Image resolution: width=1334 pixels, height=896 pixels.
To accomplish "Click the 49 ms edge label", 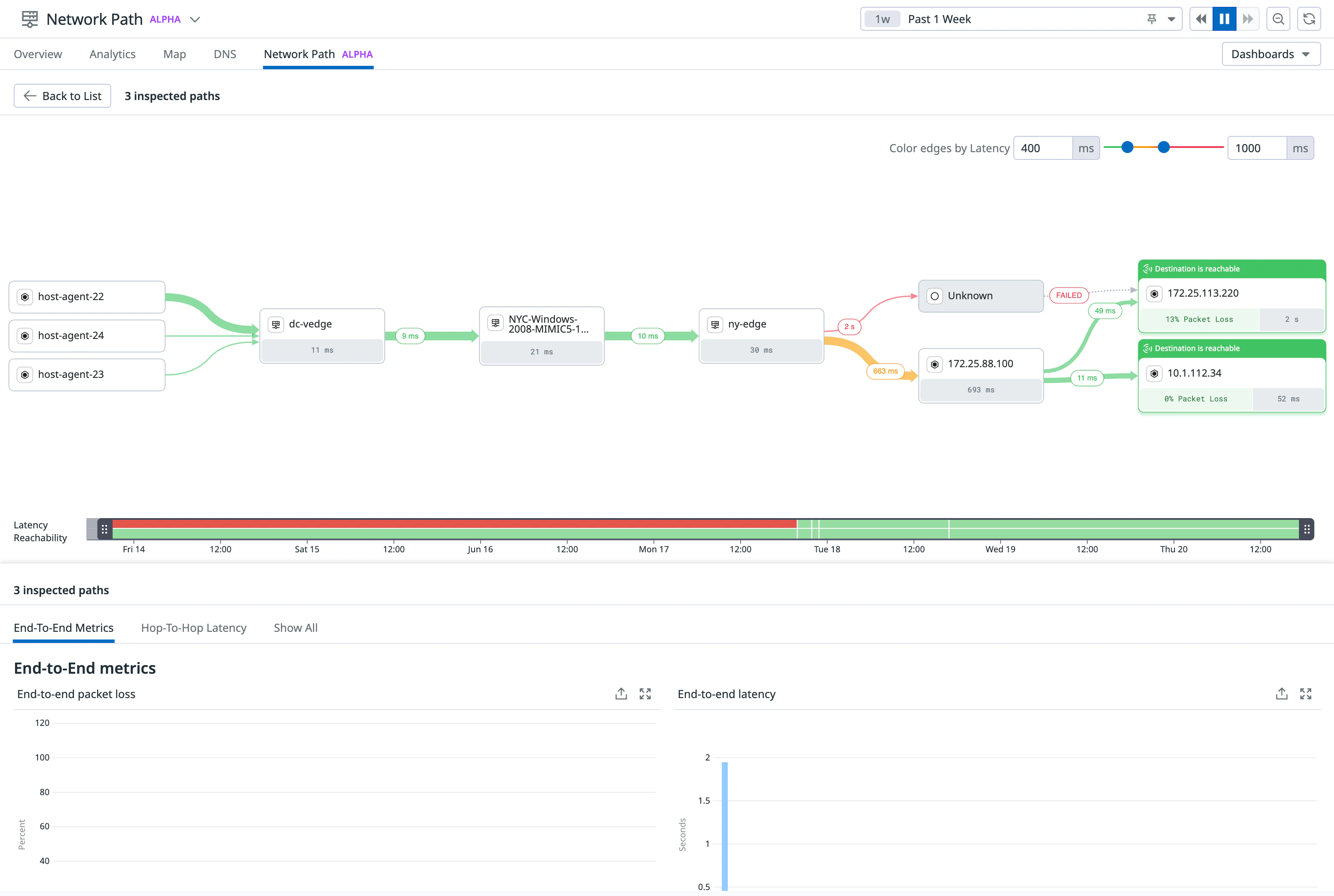I will click(1105, 311).
